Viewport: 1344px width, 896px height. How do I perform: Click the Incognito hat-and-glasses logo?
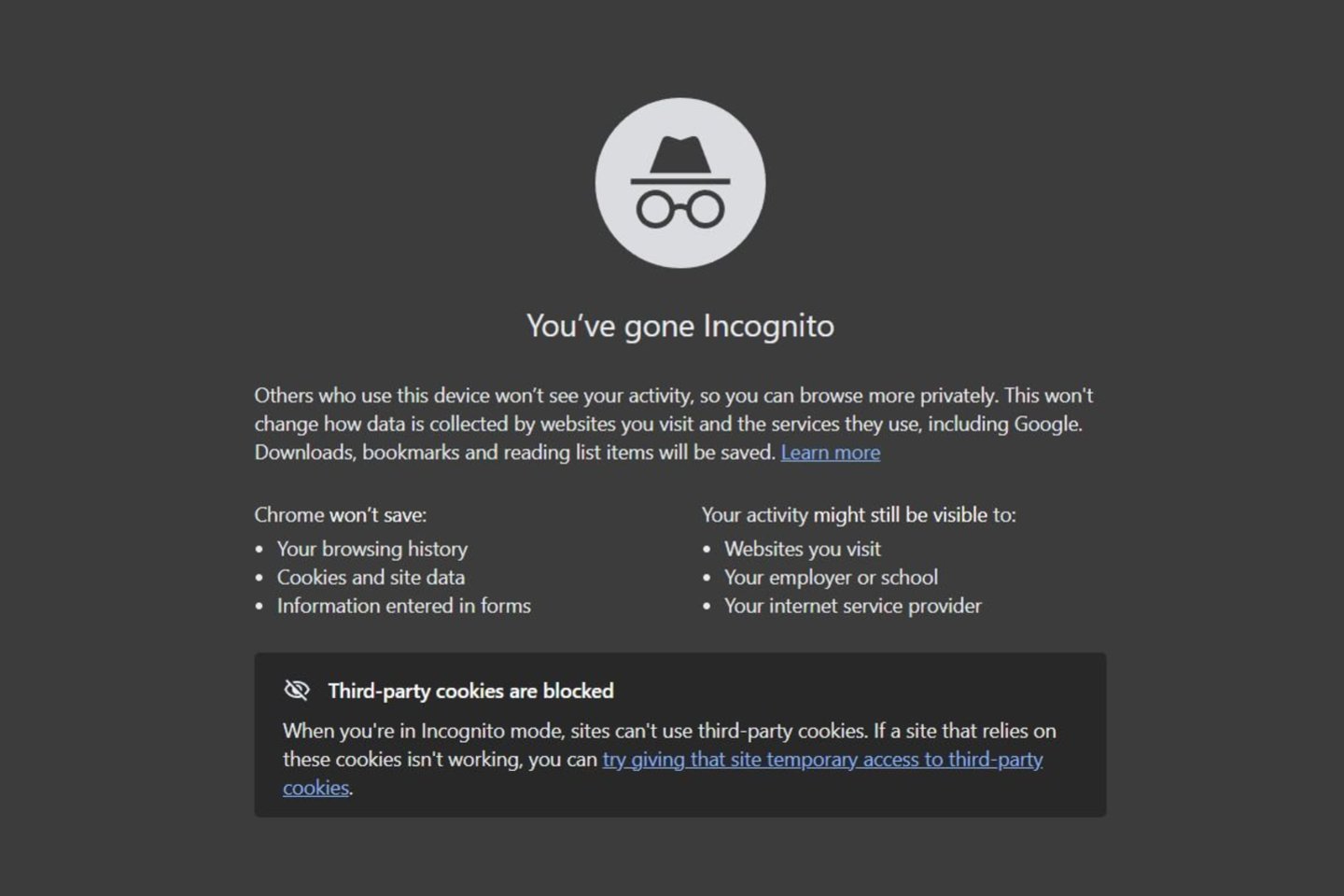click(x=680, y=183)
